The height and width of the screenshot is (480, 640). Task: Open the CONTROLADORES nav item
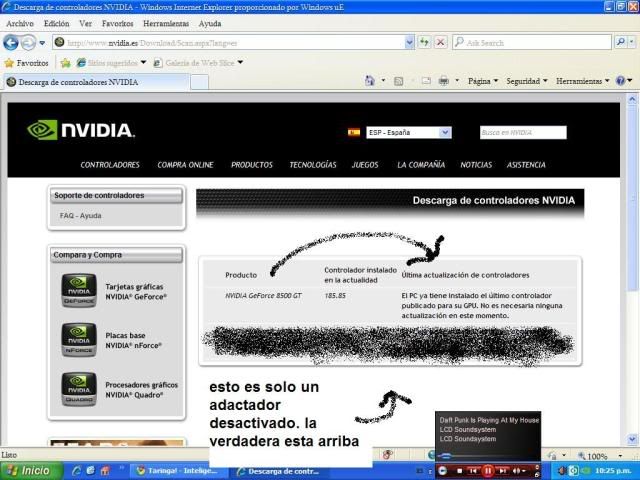[x=110, y=165]
